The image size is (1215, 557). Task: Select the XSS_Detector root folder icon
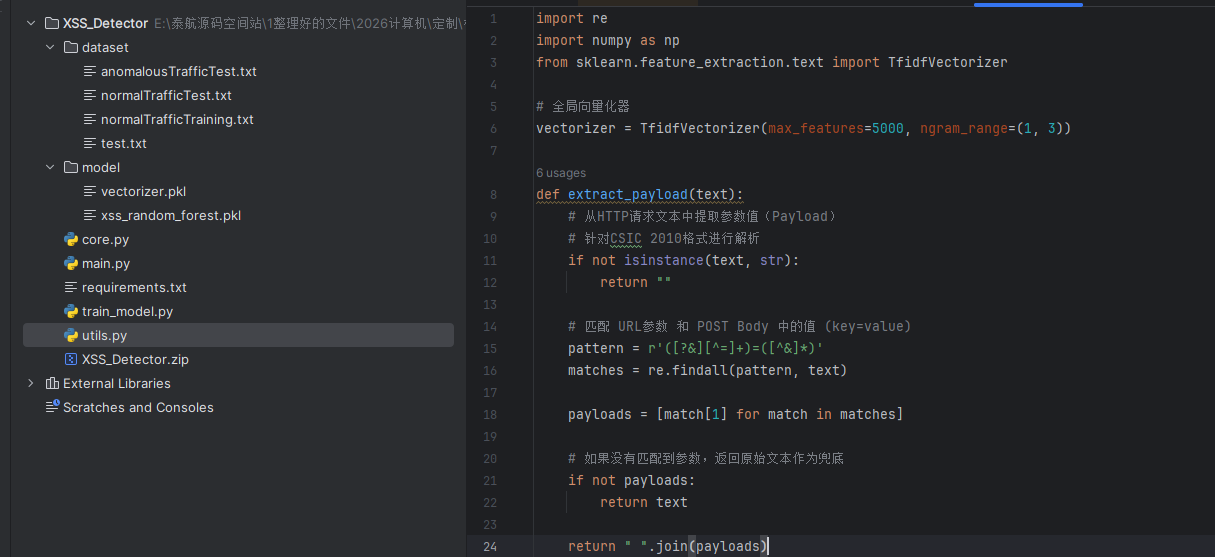click(52, 23)
